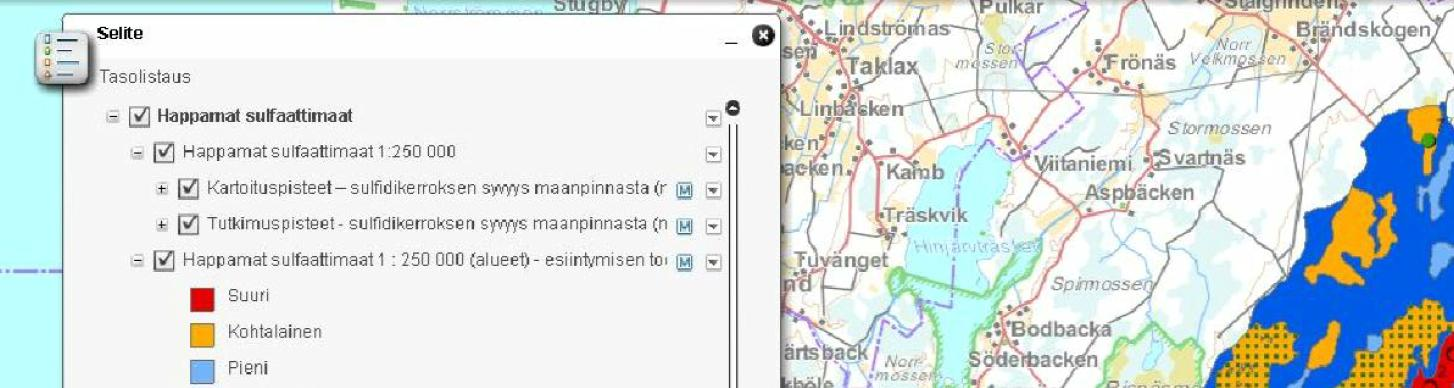
Task: Click Svartnäs place label on map
Action: click(x=1201, y=159)
